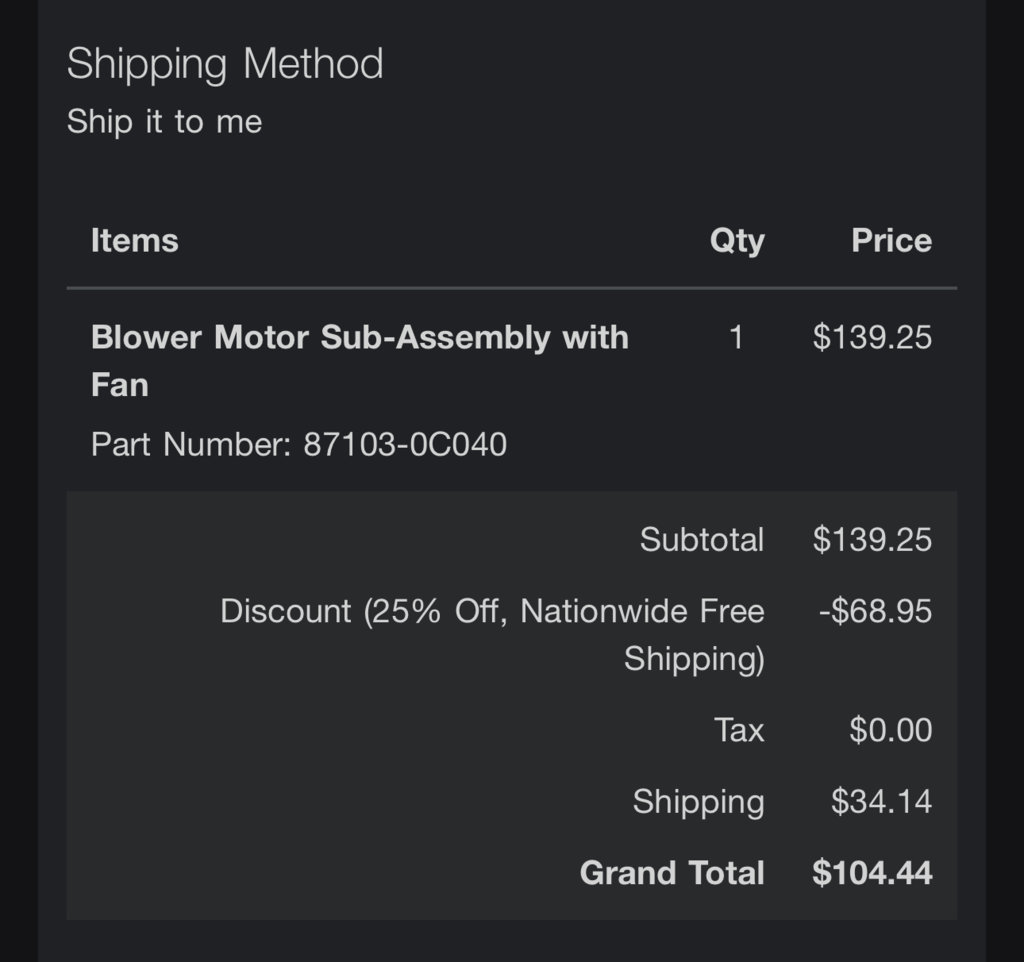The image size is (1024, 962).
Task: Click the Items column header
Action: pos(135,240)
